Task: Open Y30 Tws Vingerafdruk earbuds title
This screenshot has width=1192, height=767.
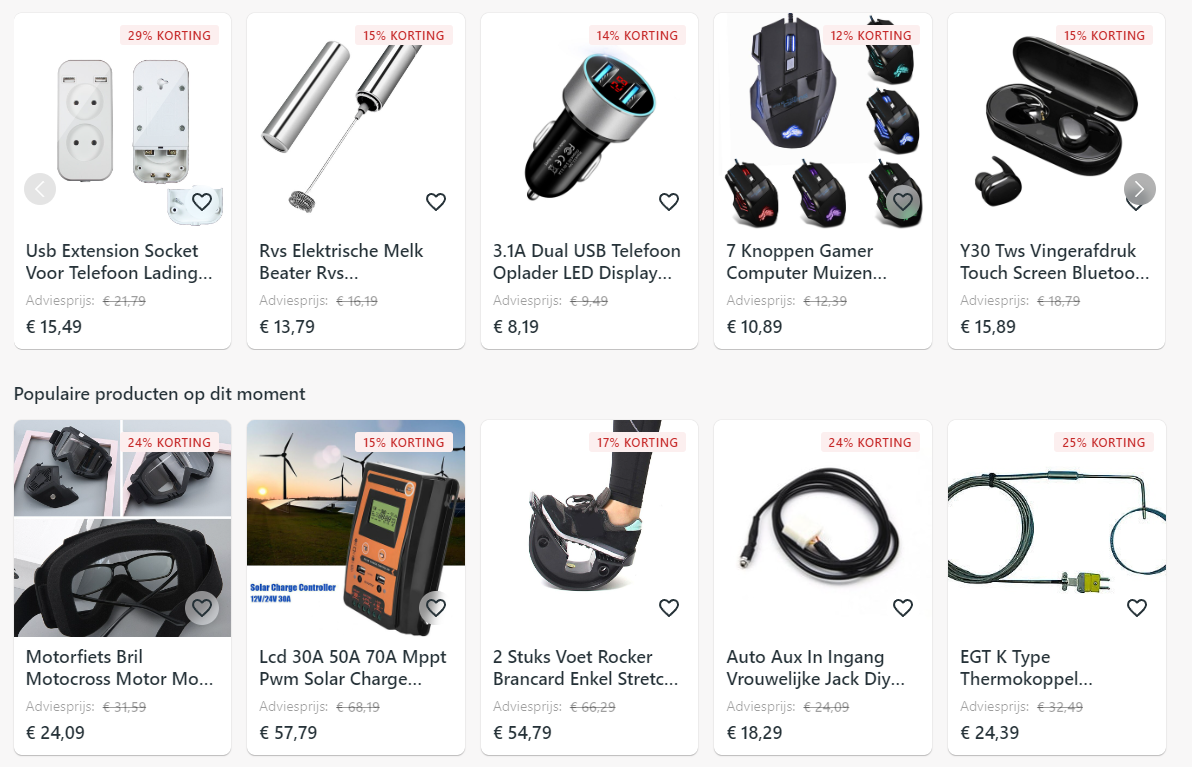Action: (x=1054, y=261)
